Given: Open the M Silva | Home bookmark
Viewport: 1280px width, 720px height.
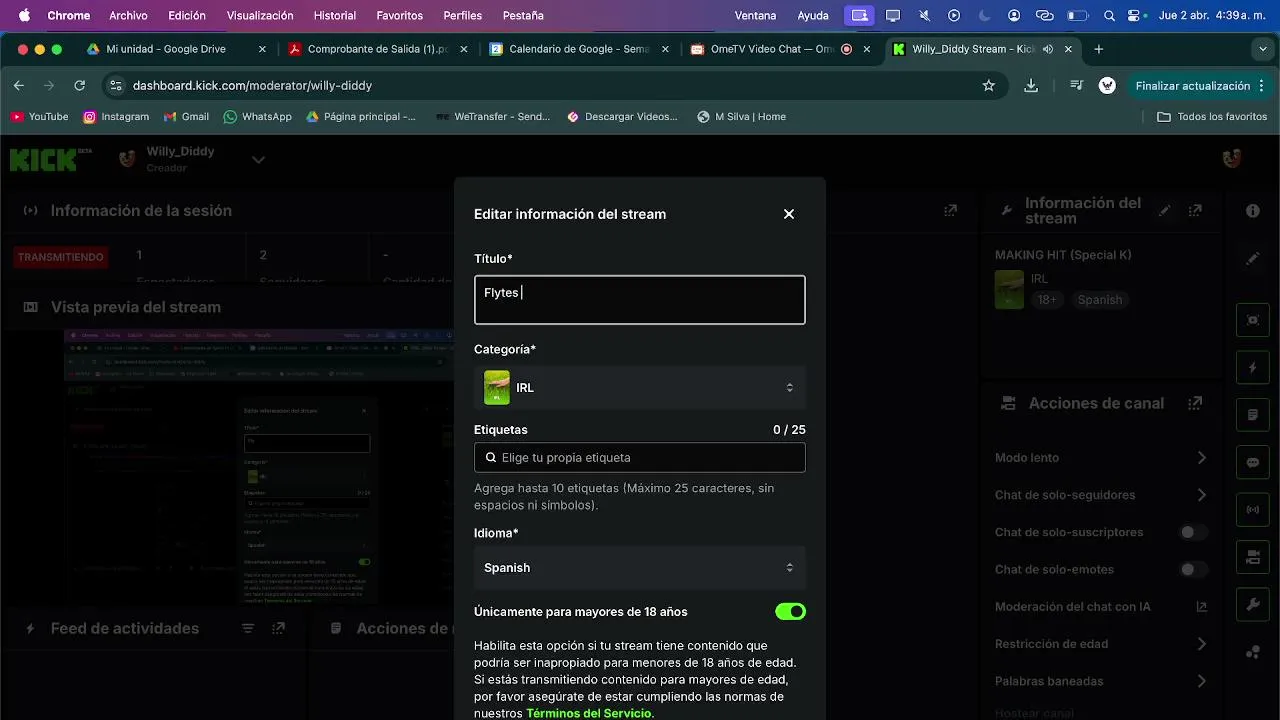Looking at the screenshot, I should [x=741, y=117].
